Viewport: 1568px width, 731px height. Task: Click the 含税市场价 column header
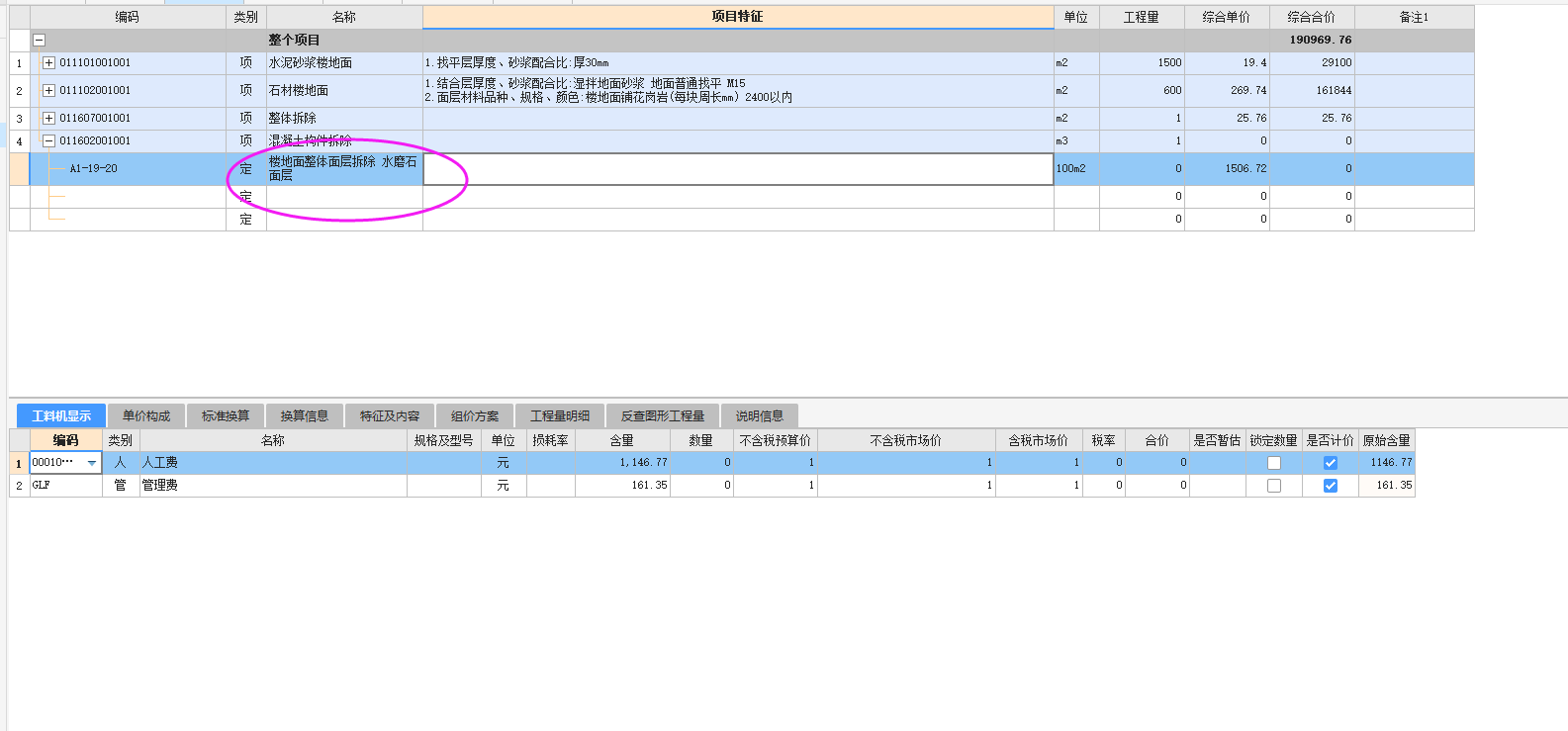click(x=1039, y=440)
